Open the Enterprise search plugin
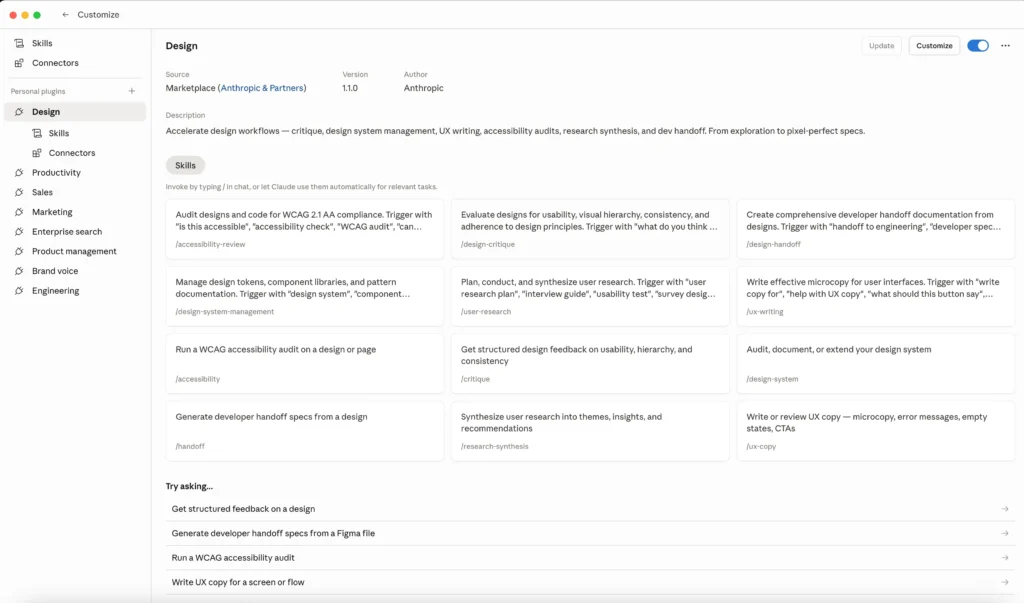1024x603 pixels. click(66, 232)
